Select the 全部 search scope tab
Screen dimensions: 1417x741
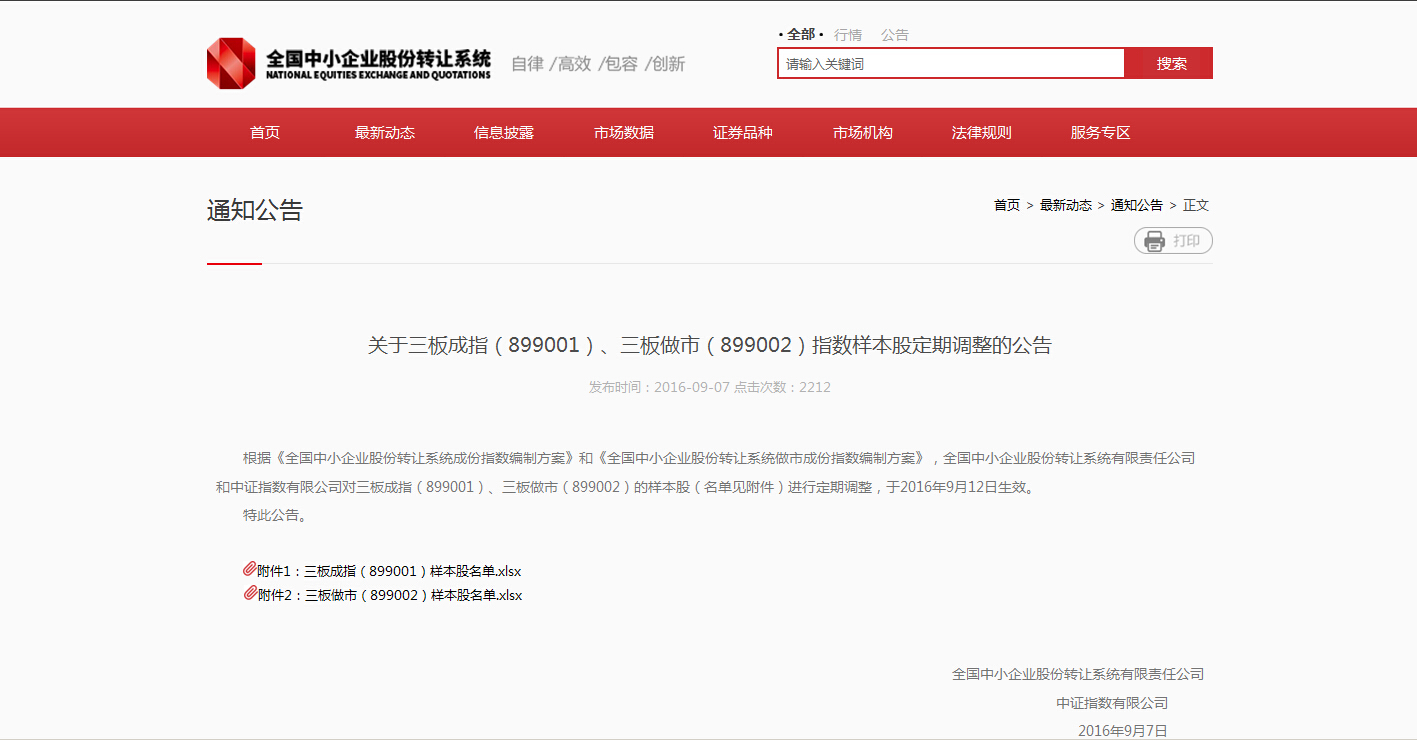[x=800, y=35]
